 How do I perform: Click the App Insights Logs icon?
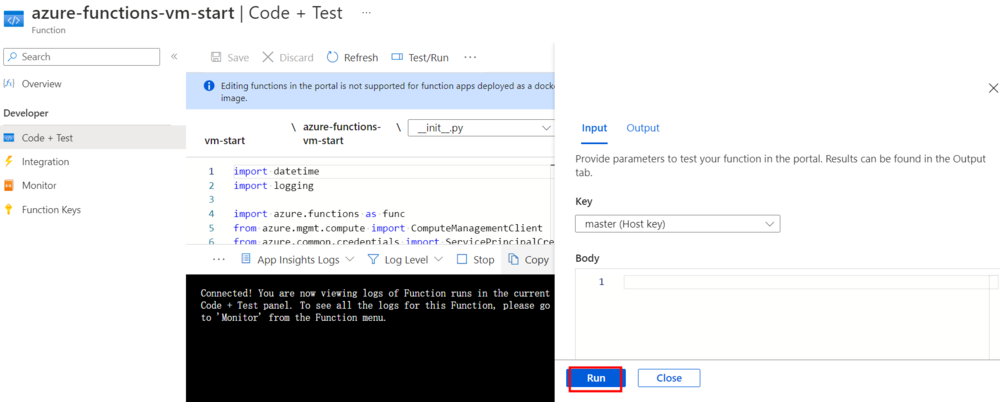click(x=246, y=260)
